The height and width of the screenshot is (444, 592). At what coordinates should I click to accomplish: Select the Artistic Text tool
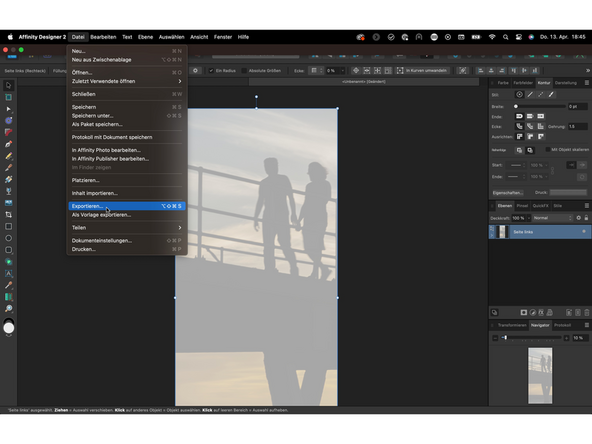8,273
